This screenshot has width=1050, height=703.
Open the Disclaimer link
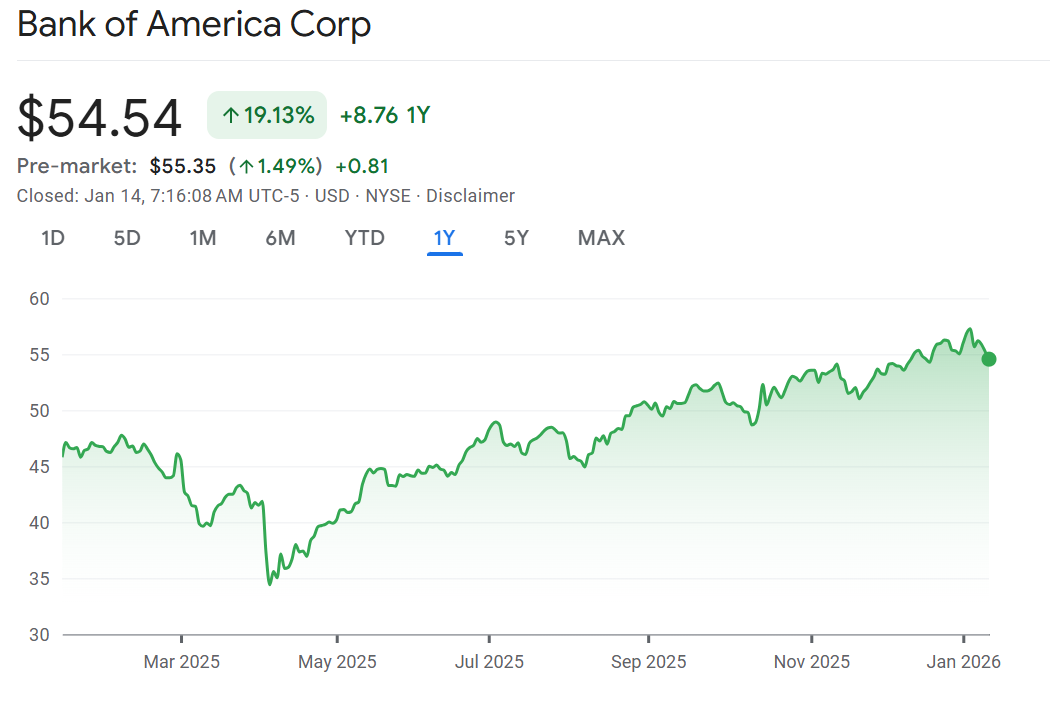coord(470,196)
